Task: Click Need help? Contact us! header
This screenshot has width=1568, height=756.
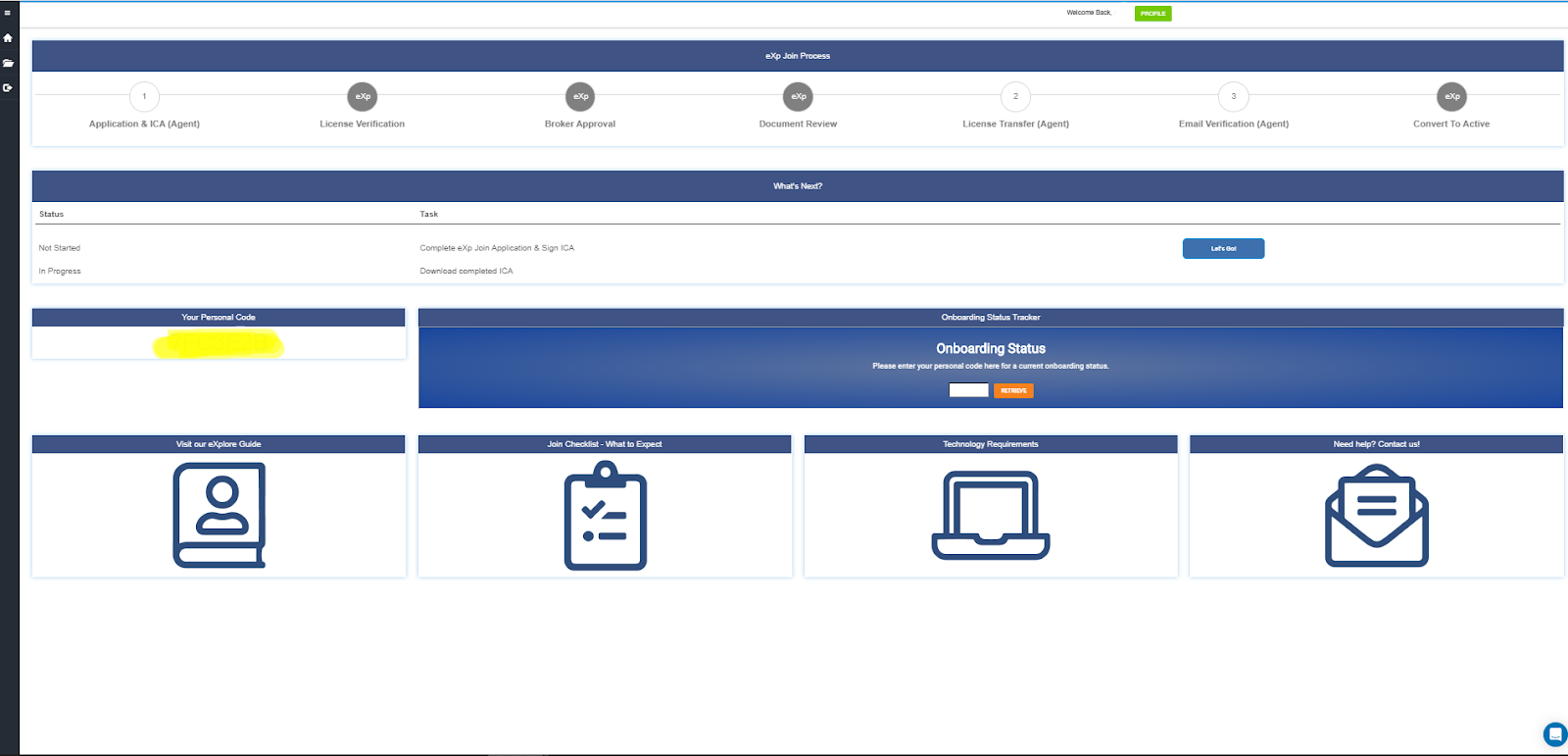Action: click(1377, 444)
